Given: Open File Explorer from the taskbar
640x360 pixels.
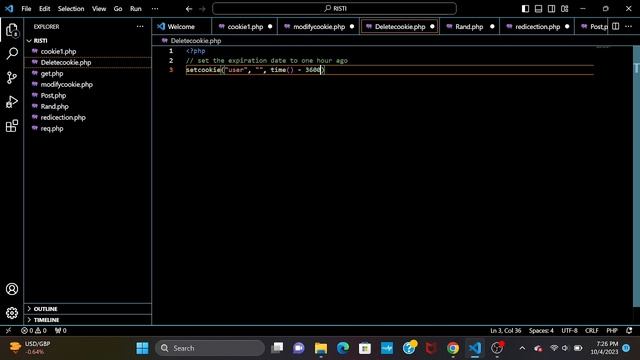Looking at the screenshot, I should click(321, 348).
